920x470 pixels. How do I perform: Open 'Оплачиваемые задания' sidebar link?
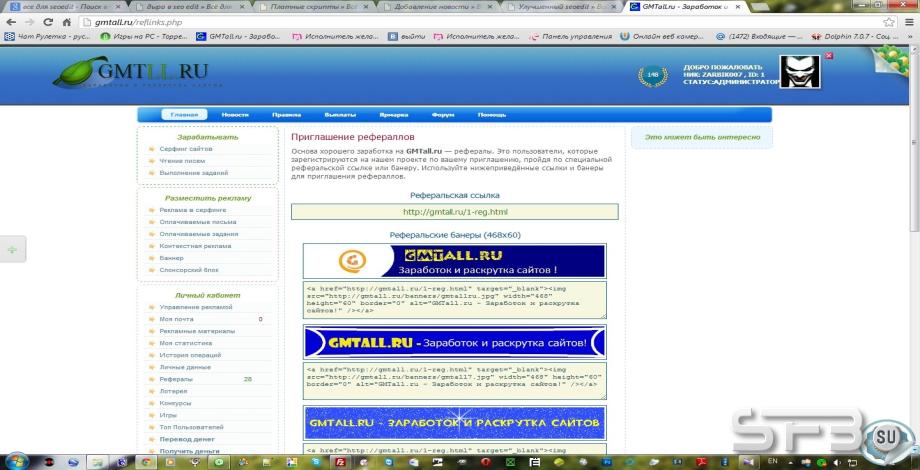click(x=198, y=234)
